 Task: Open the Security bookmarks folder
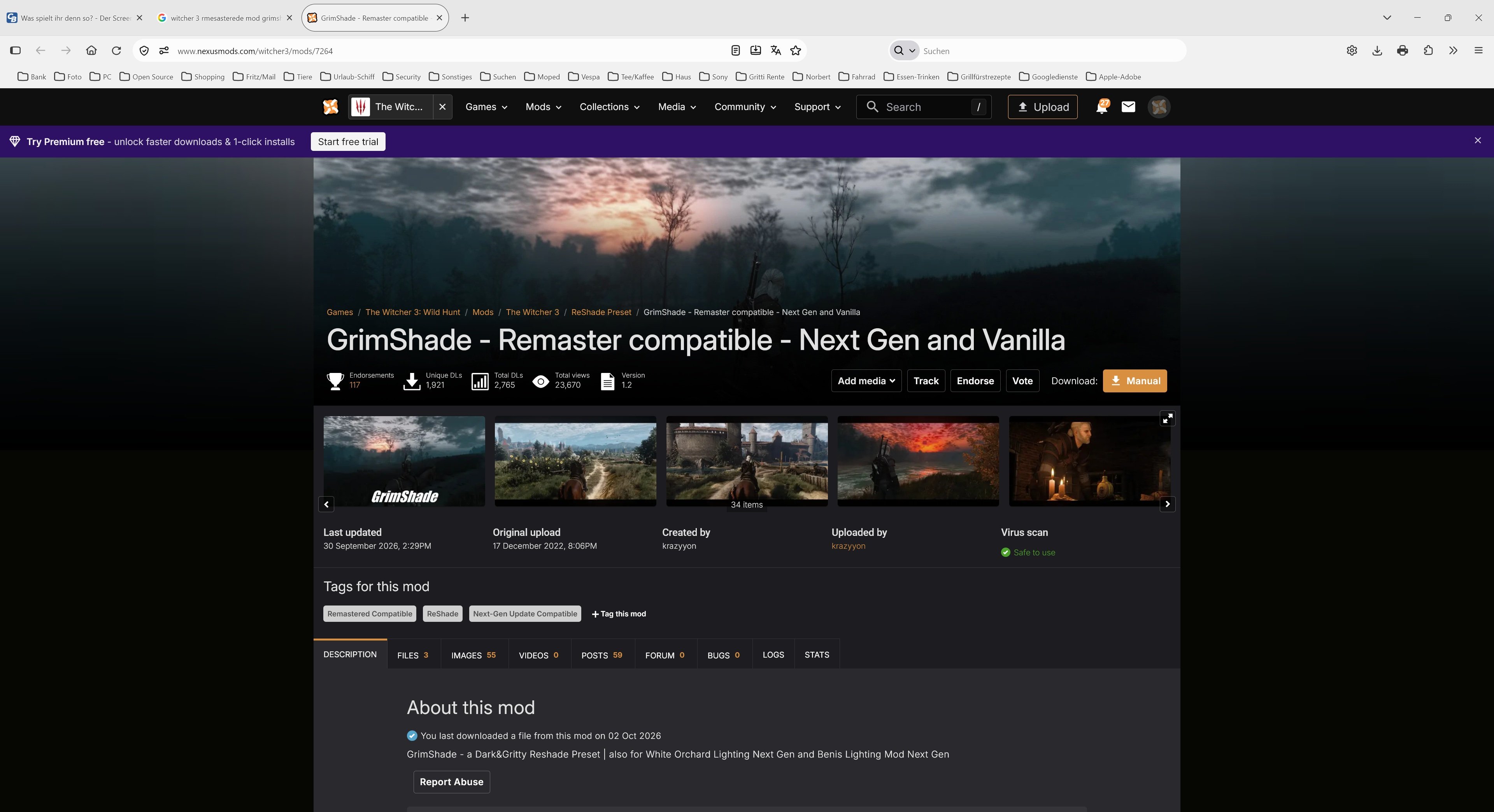pos(402,77)
